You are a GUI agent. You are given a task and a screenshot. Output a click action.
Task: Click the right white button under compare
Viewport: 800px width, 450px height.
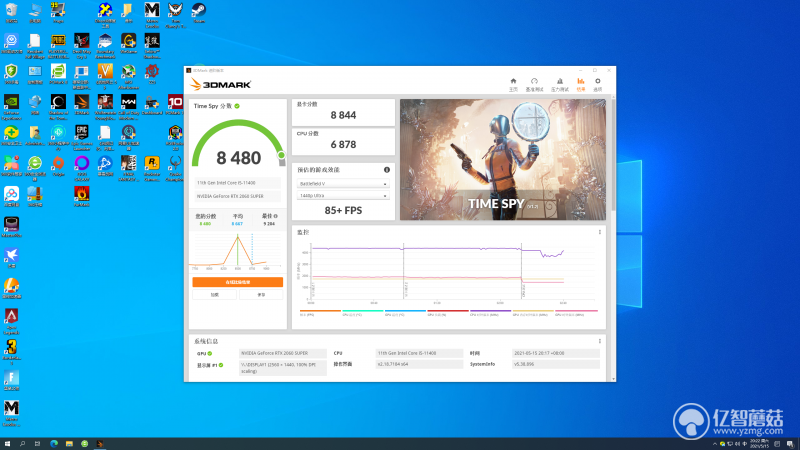[261, 294]
